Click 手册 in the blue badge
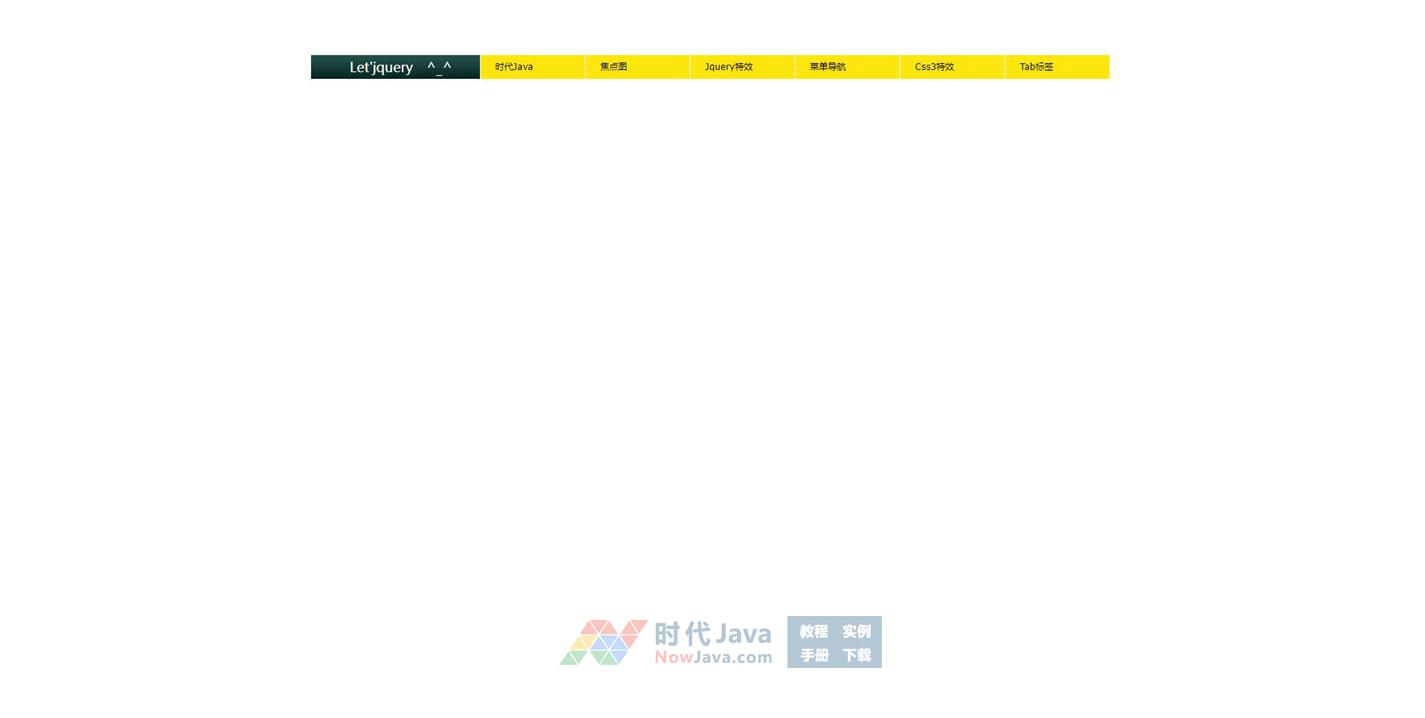 [x=814, y=655]
